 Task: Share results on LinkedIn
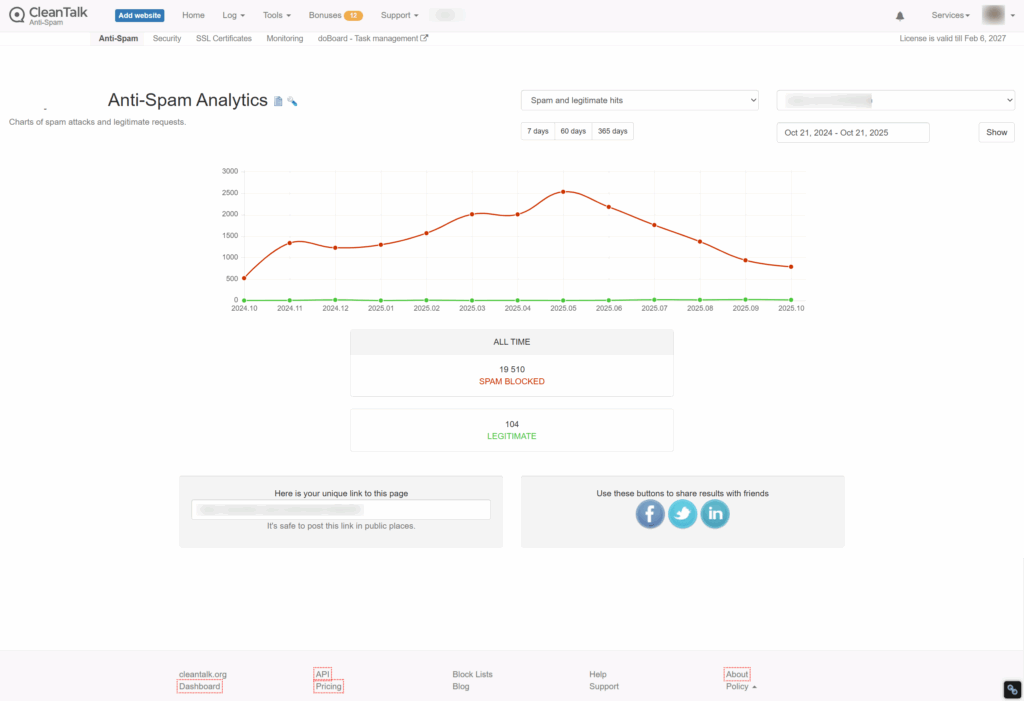click(x=714, y=514)
